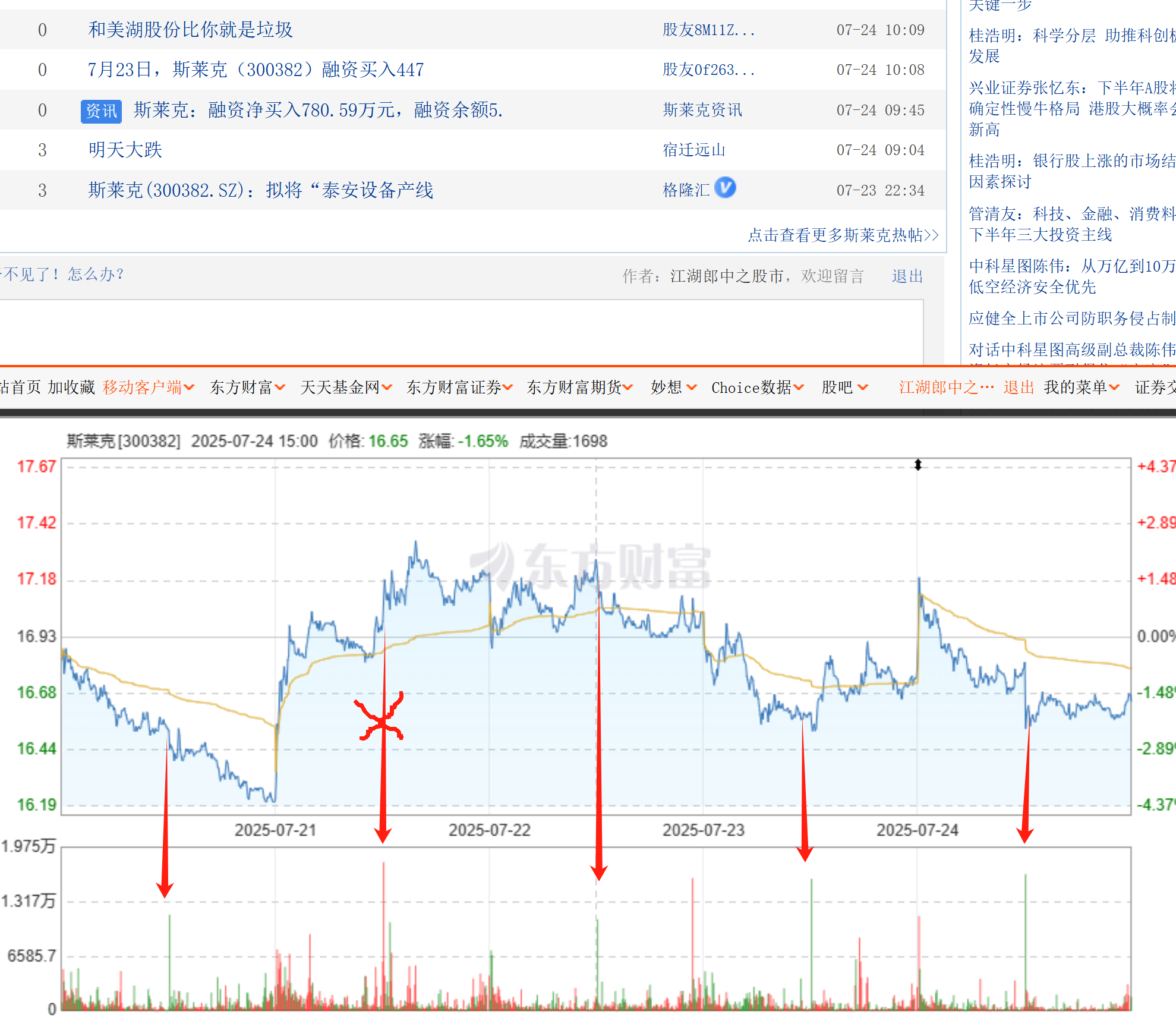Screen dimensions: 1176x1027
Task: Open user profile 宿迁远山
Action: click(694, 150)
